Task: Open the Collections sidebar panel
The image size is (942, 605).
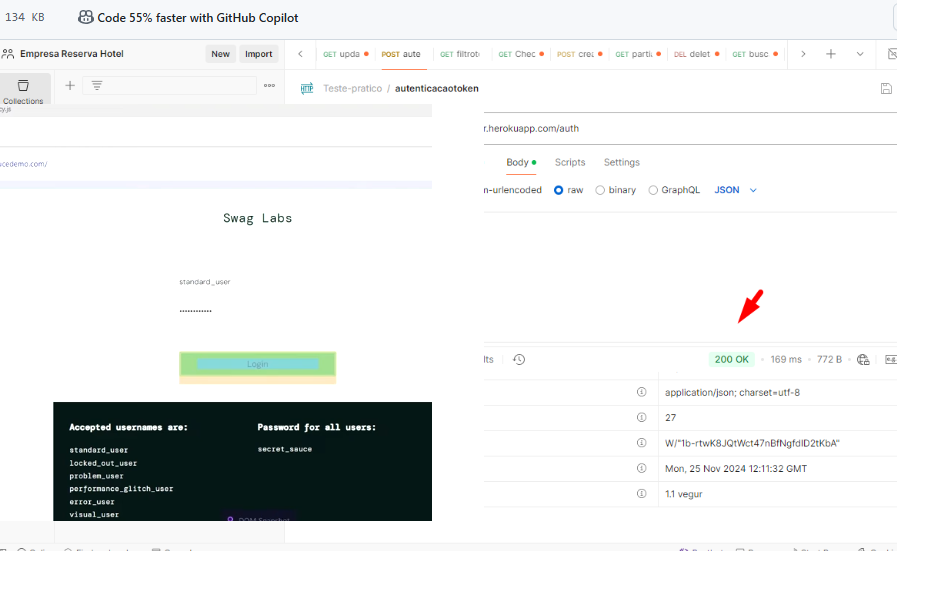Action: coord(23,91)
